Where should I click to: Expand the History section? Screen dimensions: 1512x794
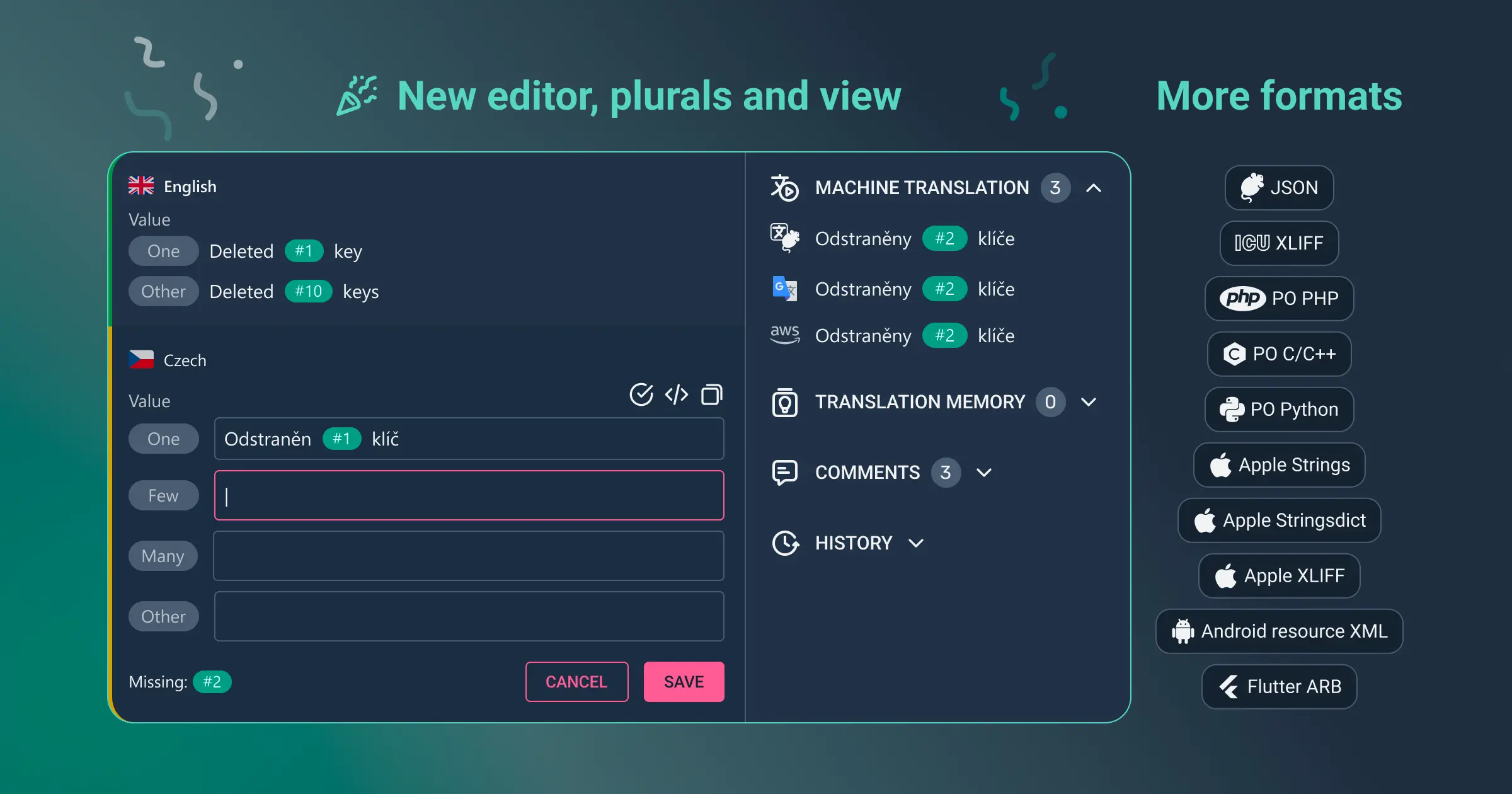pos(917,543)
